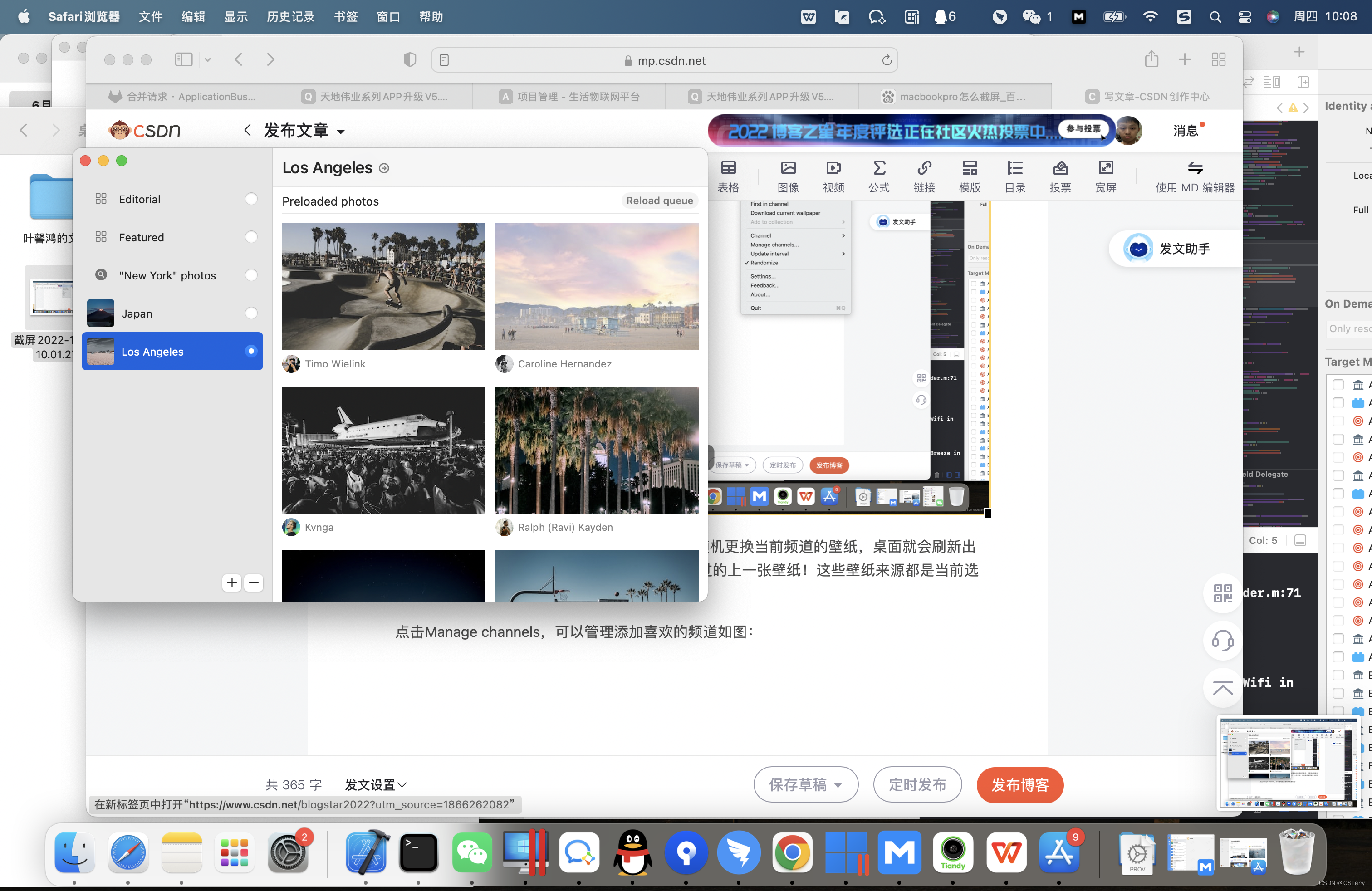Select the Editorial channel radio
The height and width of the screenshot is (891, 1372).
(x=251, y=199)
